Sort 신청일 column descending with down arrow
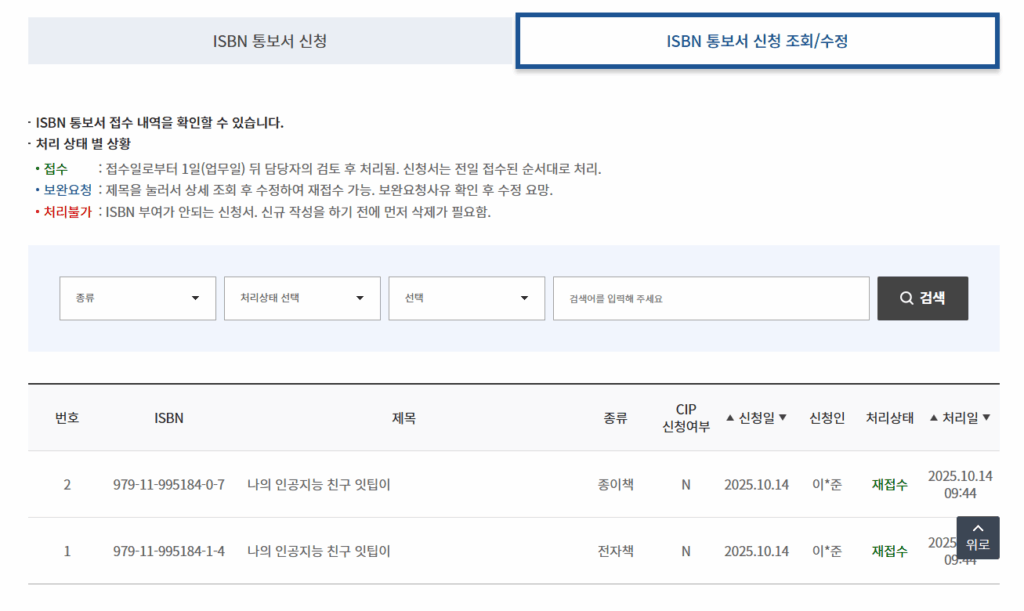This screenshot has height=611, width=1024. tap(783, 418)
